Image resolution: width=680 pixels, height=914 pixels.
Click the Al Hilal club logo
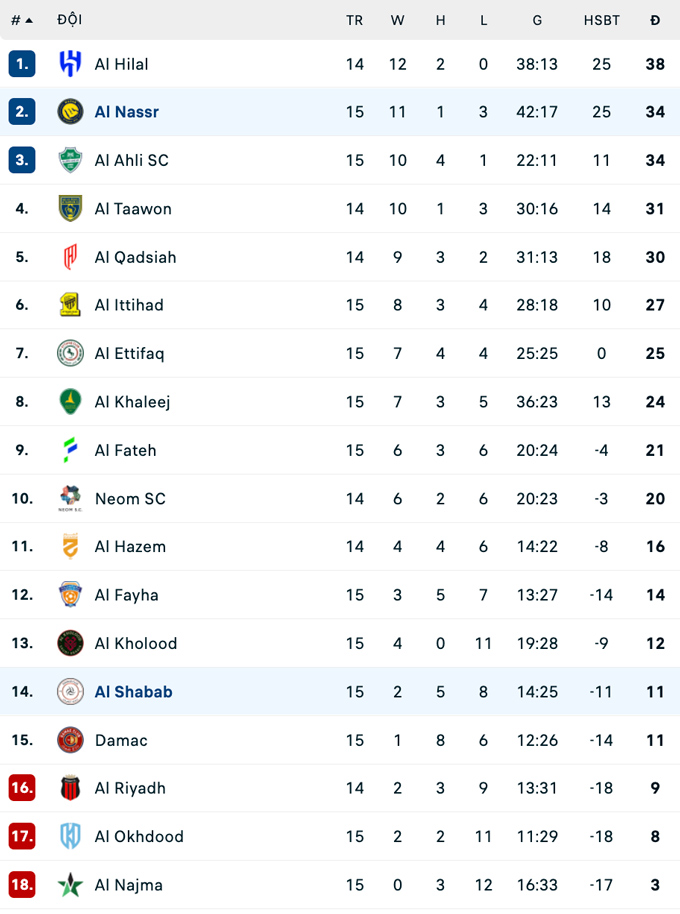70,64
